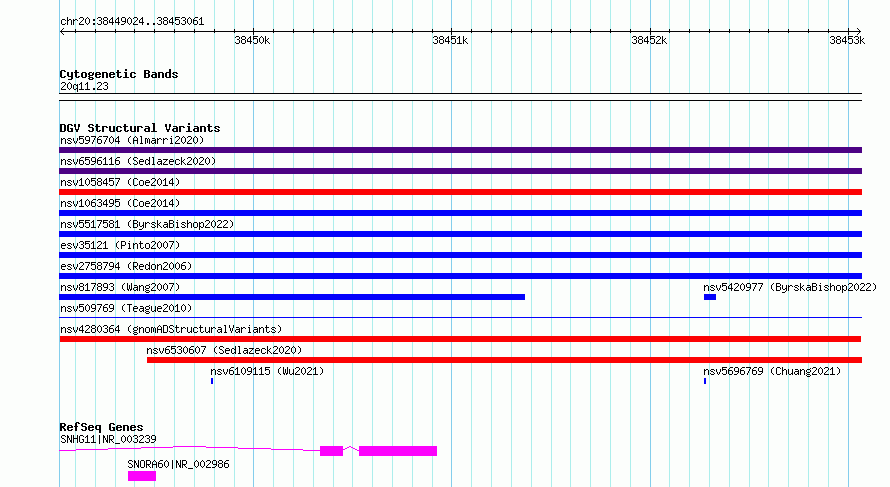Click the Cytogenetic Bands track title
This screenshot has height=487, width=890.
tap(119, 74)
